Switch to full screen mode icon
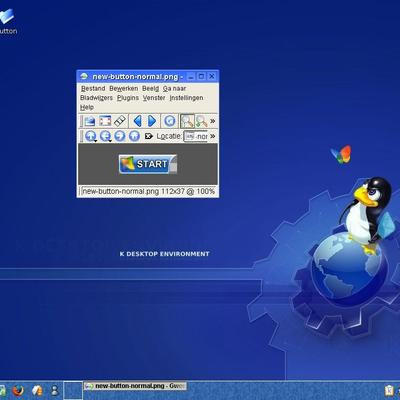Image resolution: width=400 pixels, height=400 pixels. 105,121
